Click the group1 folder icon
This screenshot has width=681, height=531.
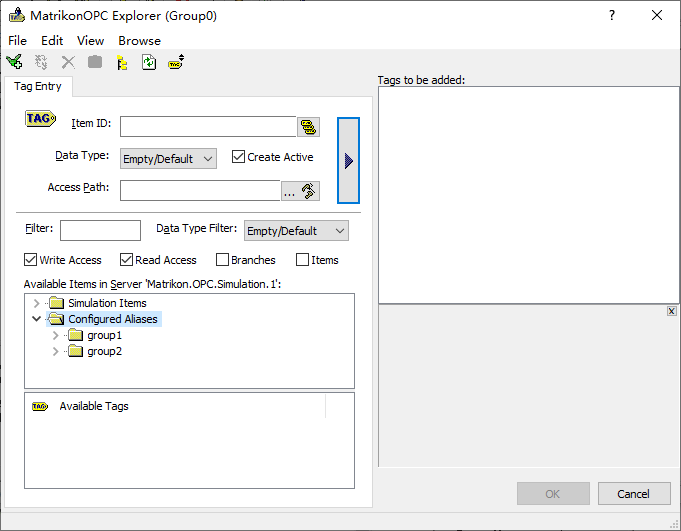pyautogui.click(x=76, y=335)
